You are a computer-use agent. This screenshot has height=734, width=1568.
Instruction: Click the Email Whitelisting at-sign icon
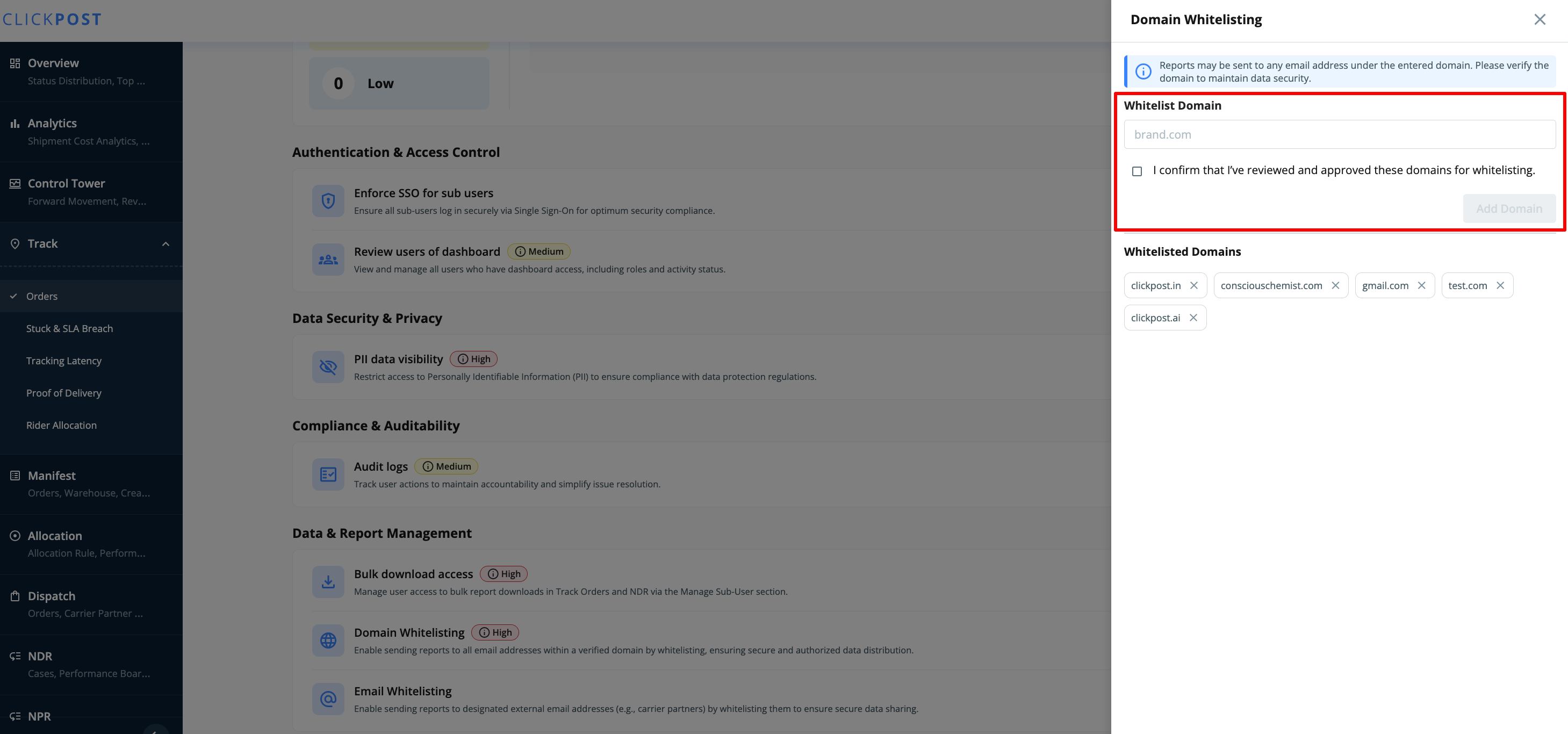328,699
